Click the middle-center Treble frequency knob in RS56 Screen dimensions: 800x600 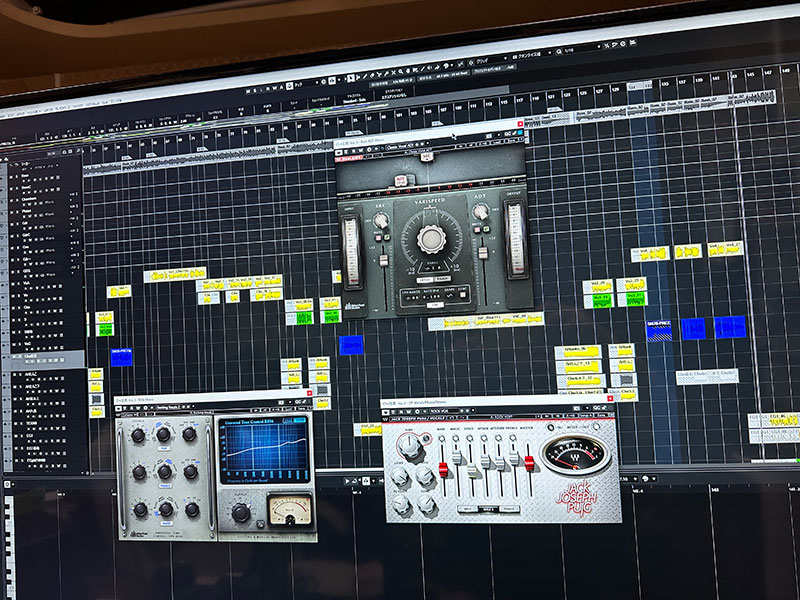[165, 471]
